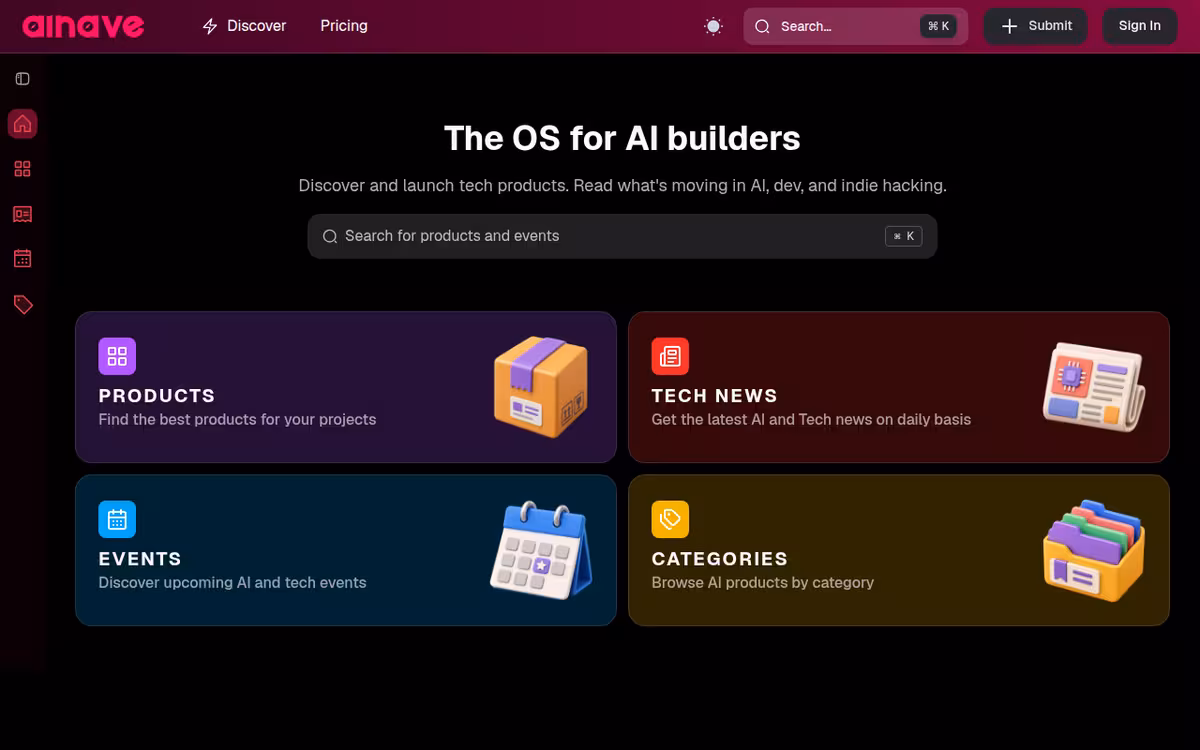Go to the Pricing page

(344, 26)
